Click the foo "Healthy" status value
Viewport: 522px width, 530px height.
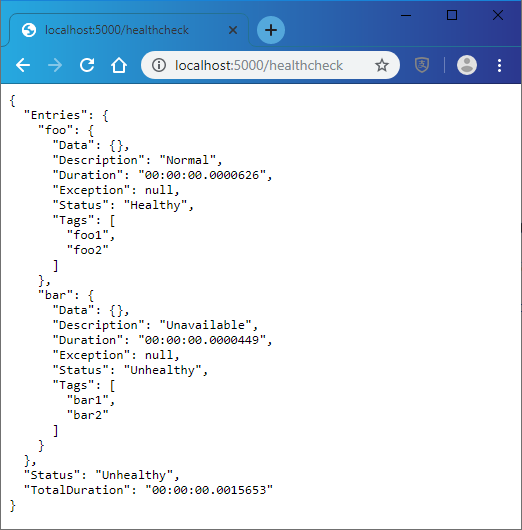[x=155, y=205]
